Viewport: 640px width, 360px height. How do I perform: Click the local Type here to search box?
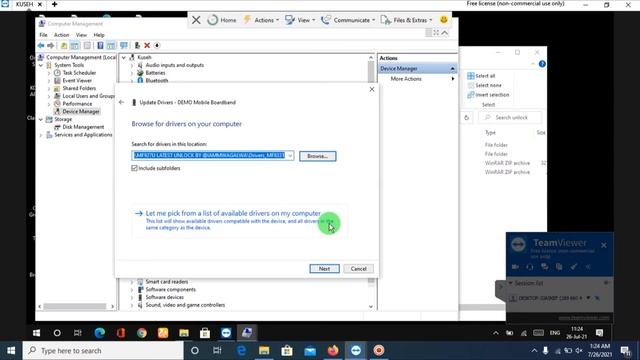[103, 351]
